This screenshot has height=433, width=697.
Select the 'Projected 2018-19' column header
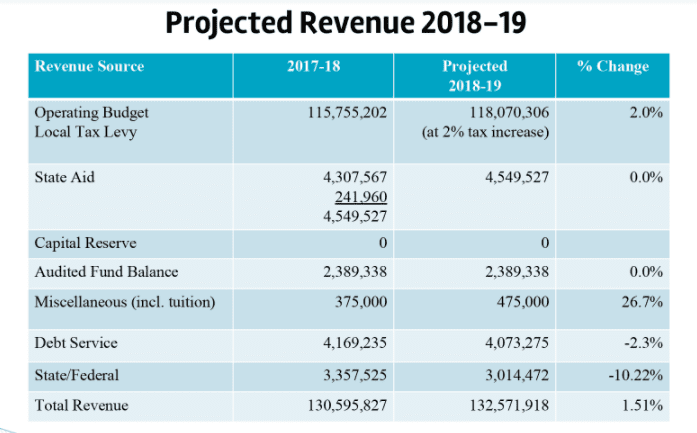point(475,76)
